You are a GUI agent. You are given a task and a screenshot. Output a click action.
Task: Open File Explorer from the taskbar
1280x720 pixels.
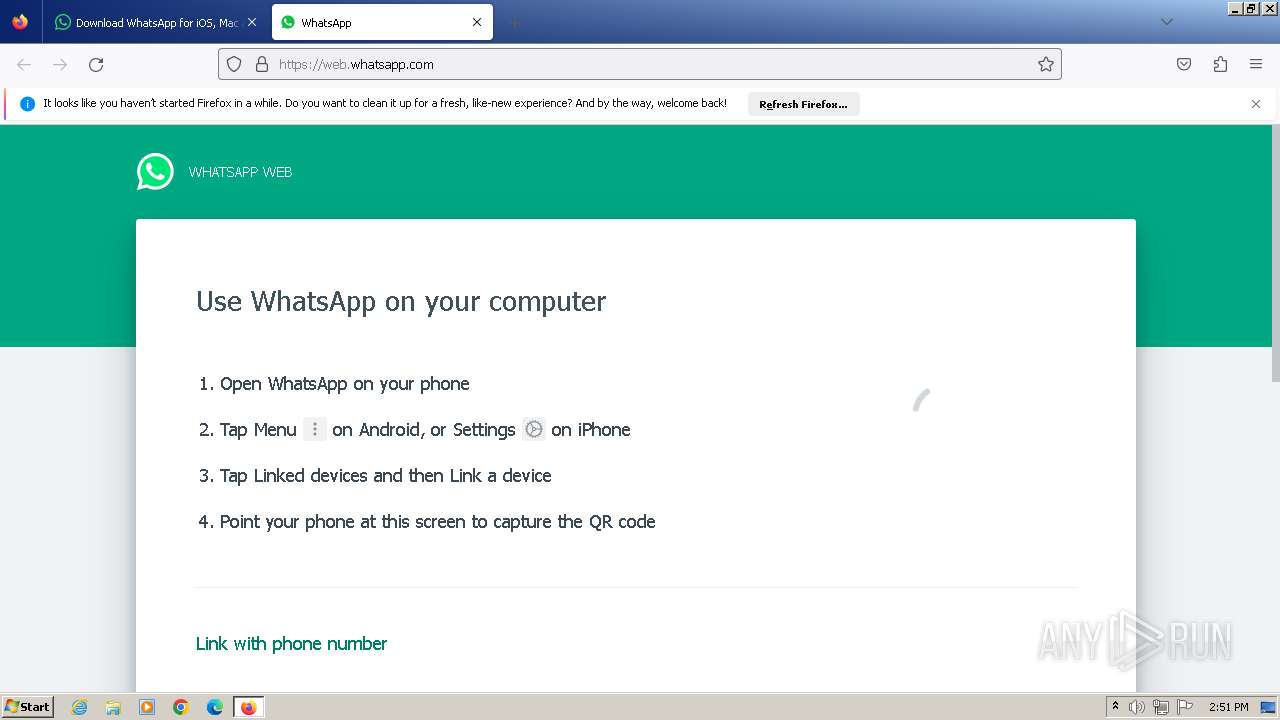113,707
